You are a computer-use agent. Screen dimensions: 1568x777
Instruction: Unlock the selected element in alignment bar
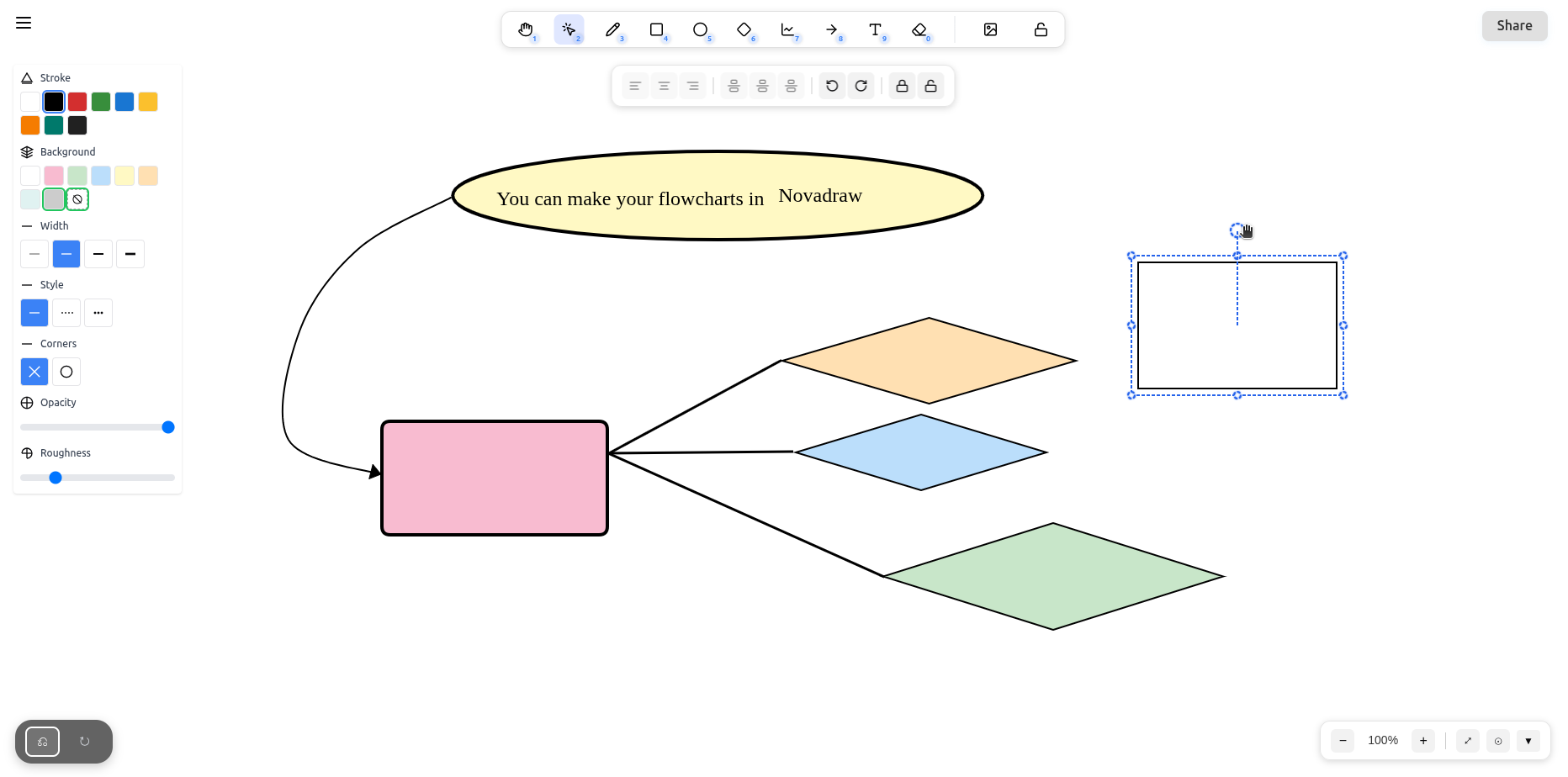pos(930,86)
